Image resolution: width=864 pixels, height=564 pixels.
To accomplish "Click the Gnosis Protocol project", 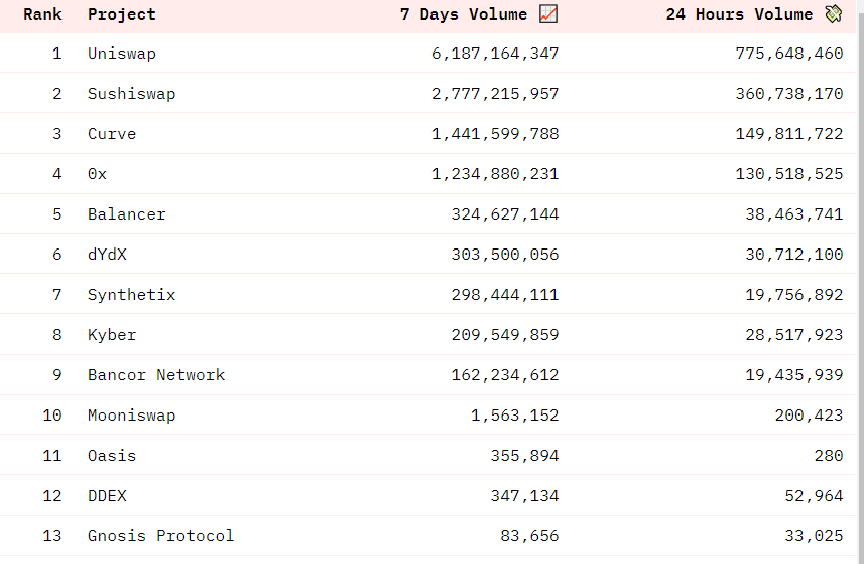I will [x=161, y=536].
